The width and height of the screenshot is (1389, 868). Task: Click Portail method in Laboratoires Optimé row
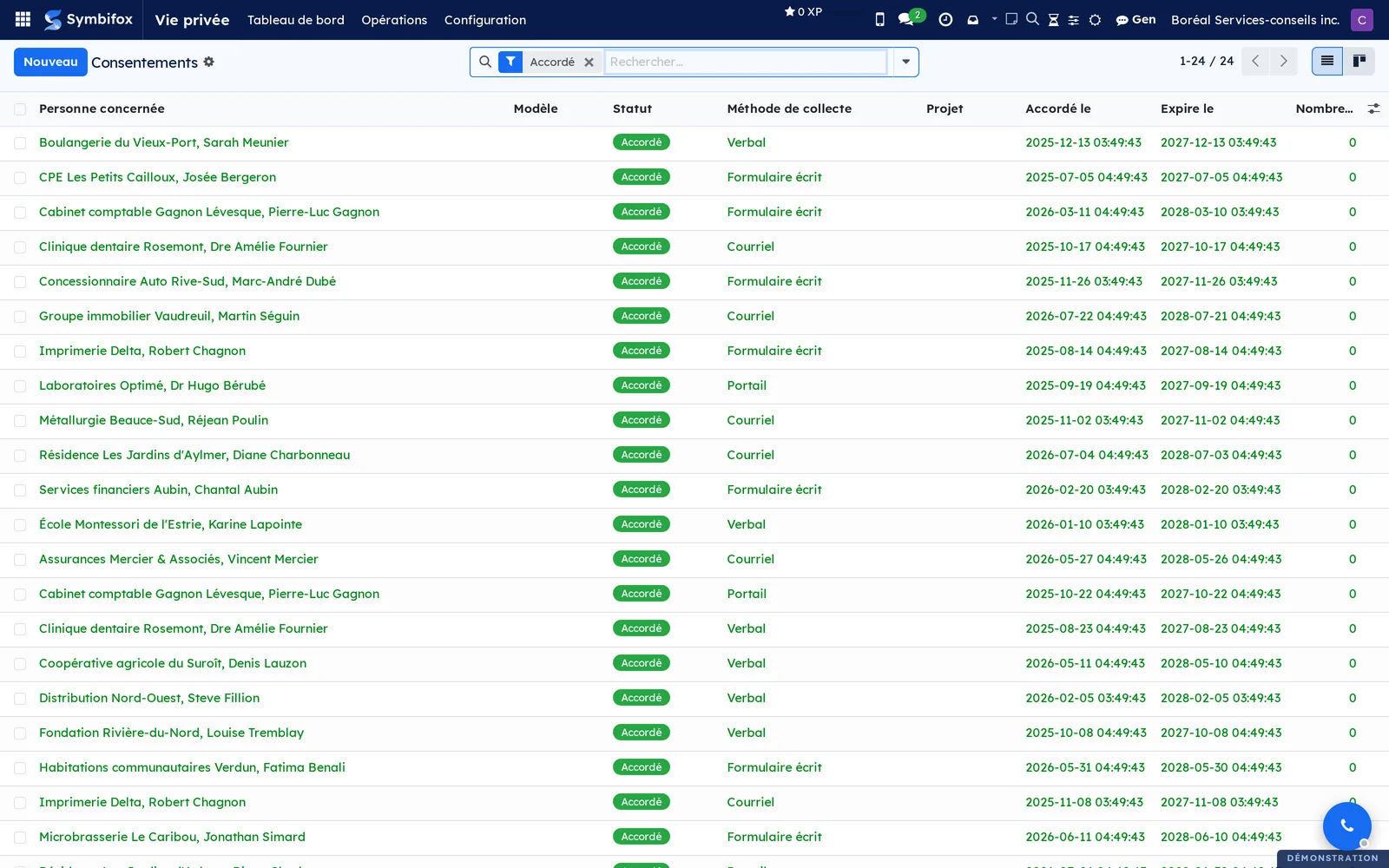point(747,385)
